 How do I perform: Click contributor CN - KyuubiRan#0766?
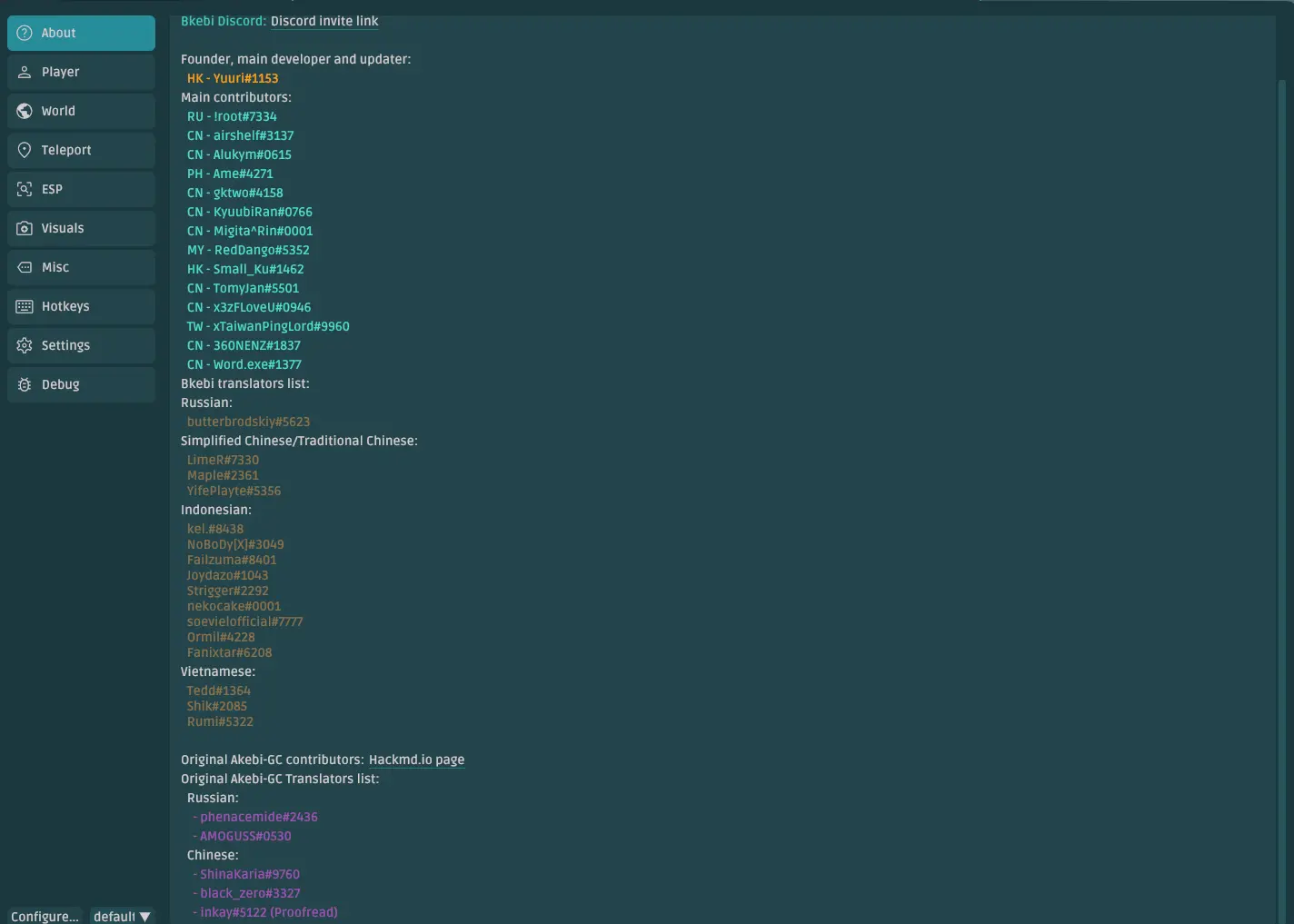pyautogui.click(x=250, y=212)
